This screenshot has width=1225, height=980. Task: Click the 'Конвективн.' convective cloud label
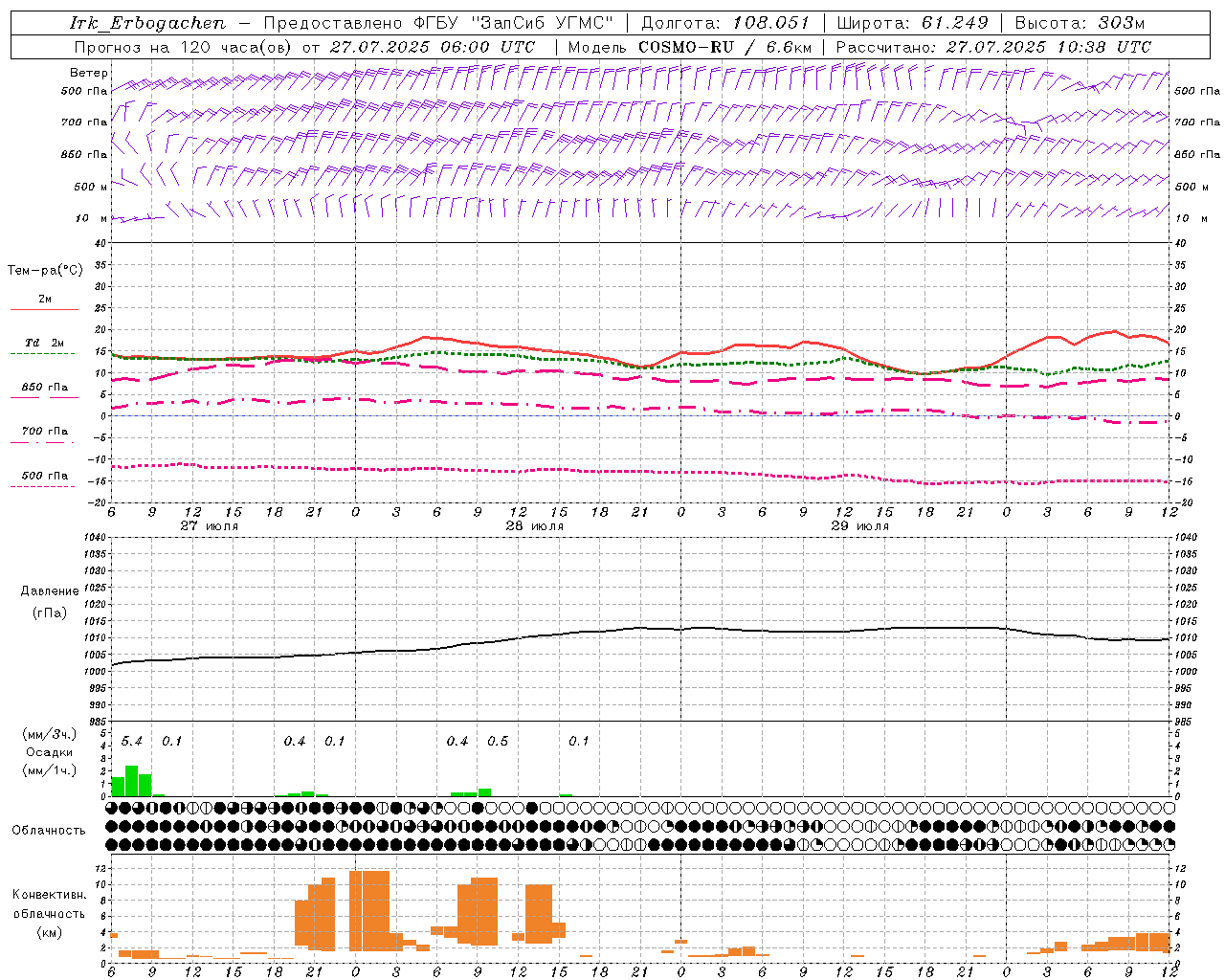click(49, 895)
